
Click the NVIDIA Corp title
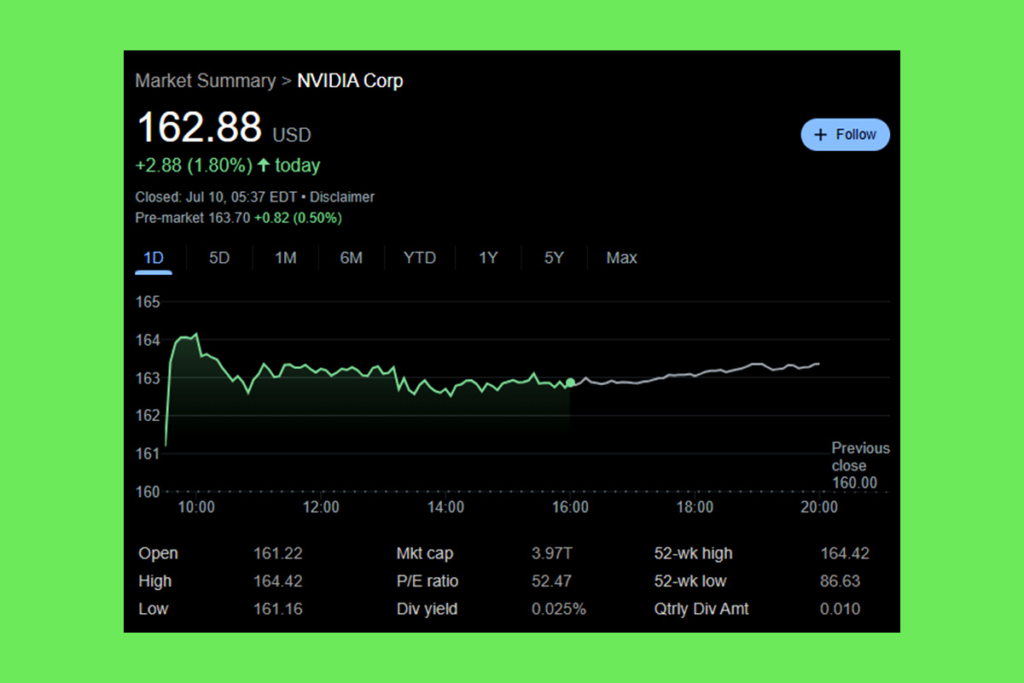click(350, 81)
